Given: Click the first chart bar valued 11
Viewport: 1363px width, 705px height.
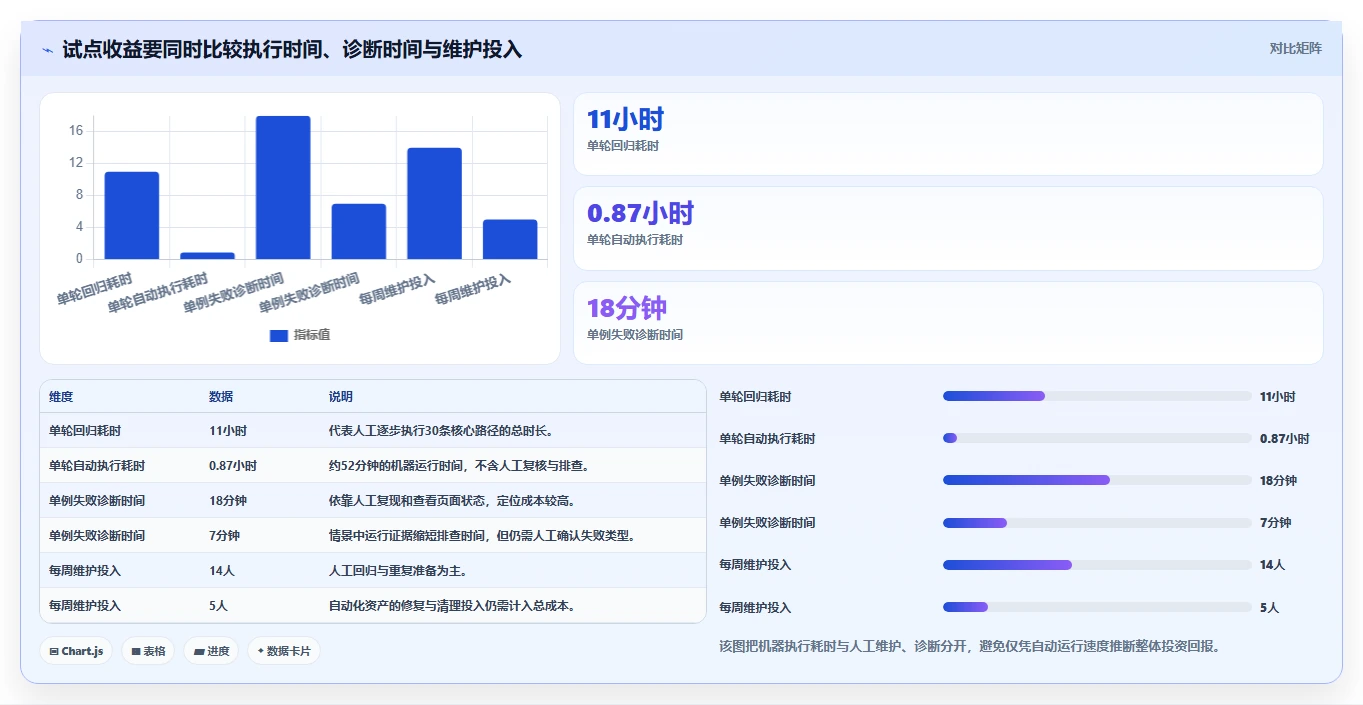Looking at the screenshot, I should point(132,215).
